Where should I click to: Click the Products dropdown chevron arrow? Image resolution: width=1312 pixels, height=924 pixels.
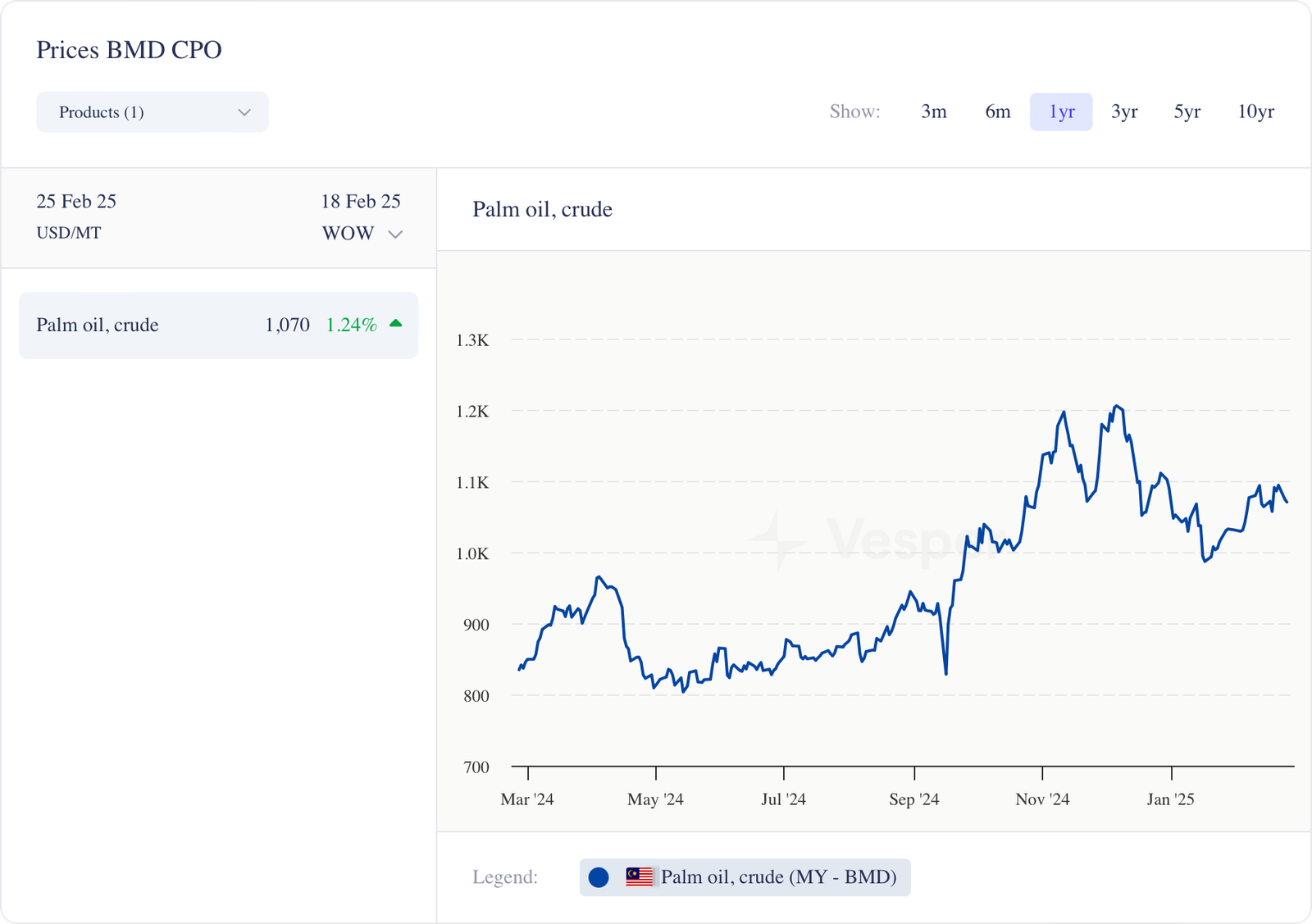pos(244,112)
